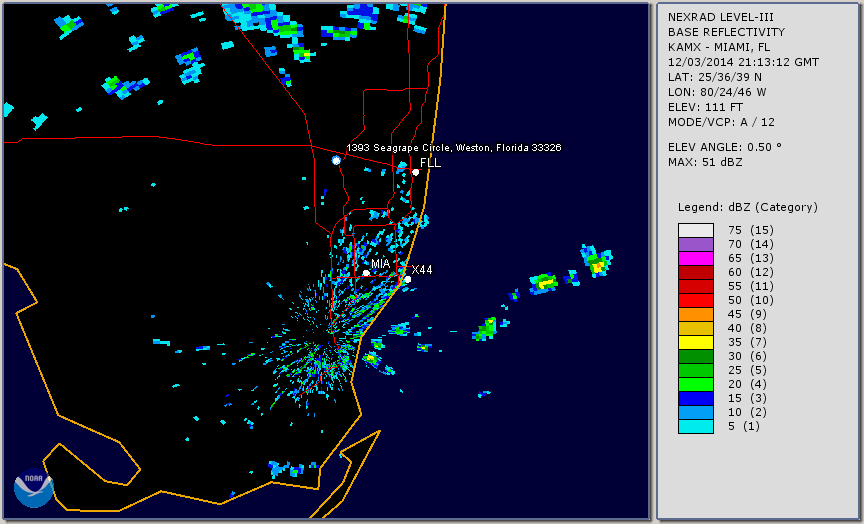
Task: Click the FLL airport marker dot
Action: coord(415,172)
